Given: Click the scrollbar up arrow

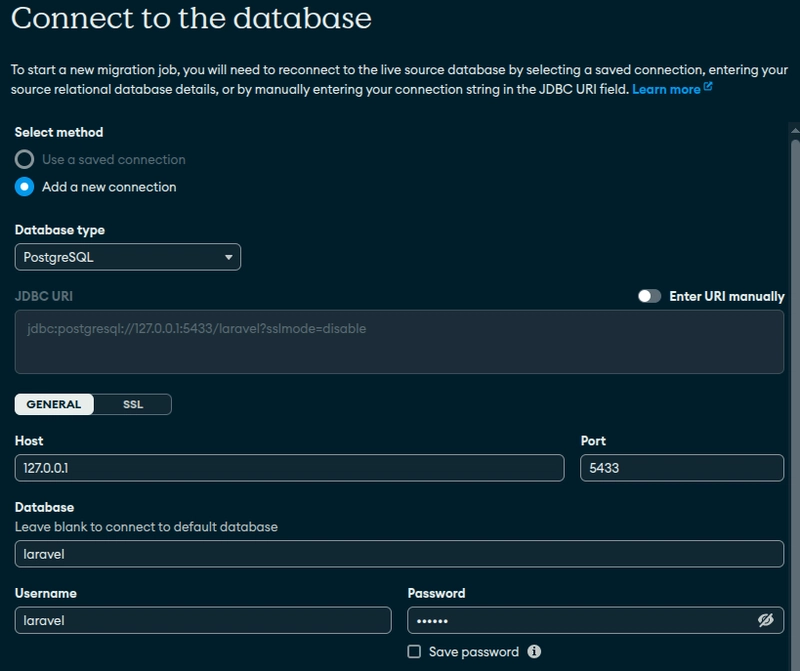Looking at the screenshot, I should (x=795, y=129).
